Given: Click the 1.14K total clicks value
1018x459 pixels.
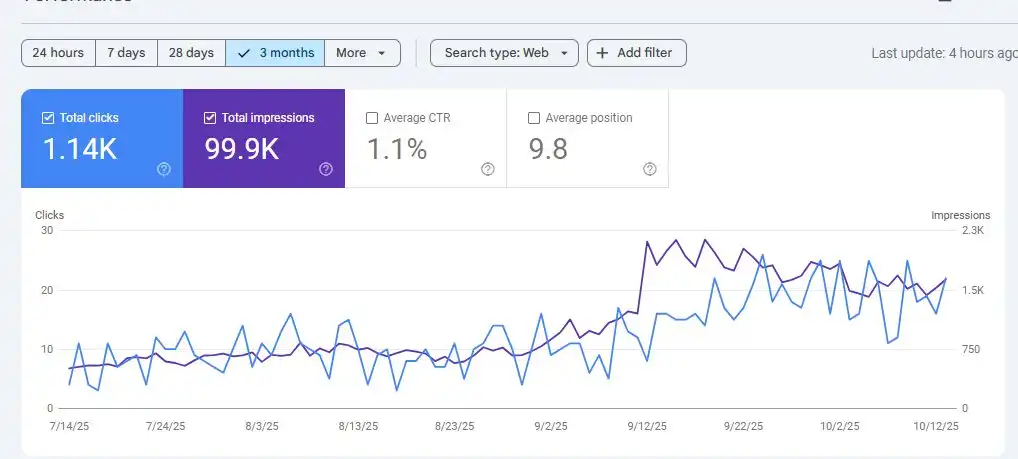Looking at the screenshot, I should tap(79, 149).
